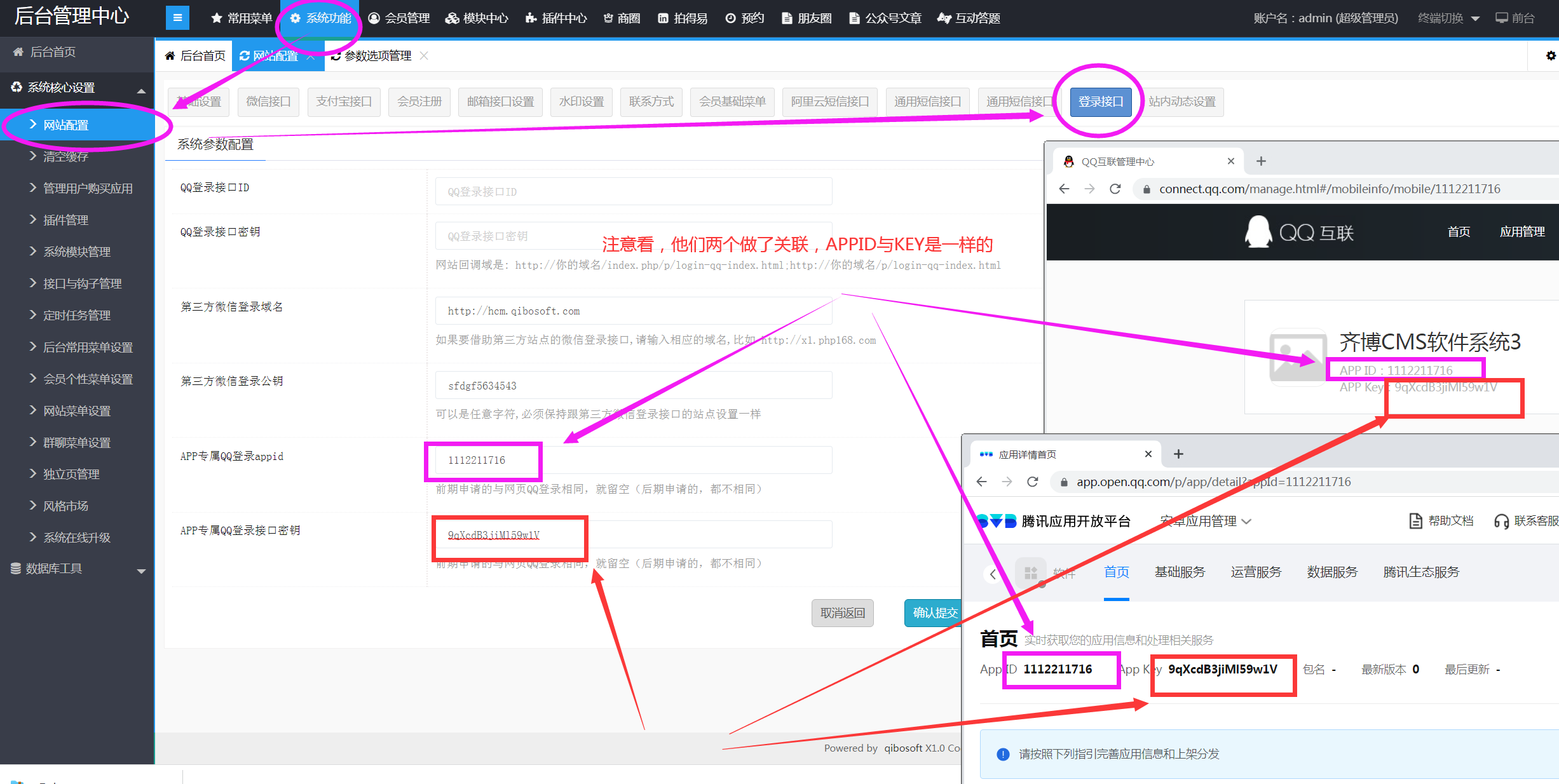Open new tab in 应用详情首页 browser
The image size is (1559, 784).
click(1178, 454)
